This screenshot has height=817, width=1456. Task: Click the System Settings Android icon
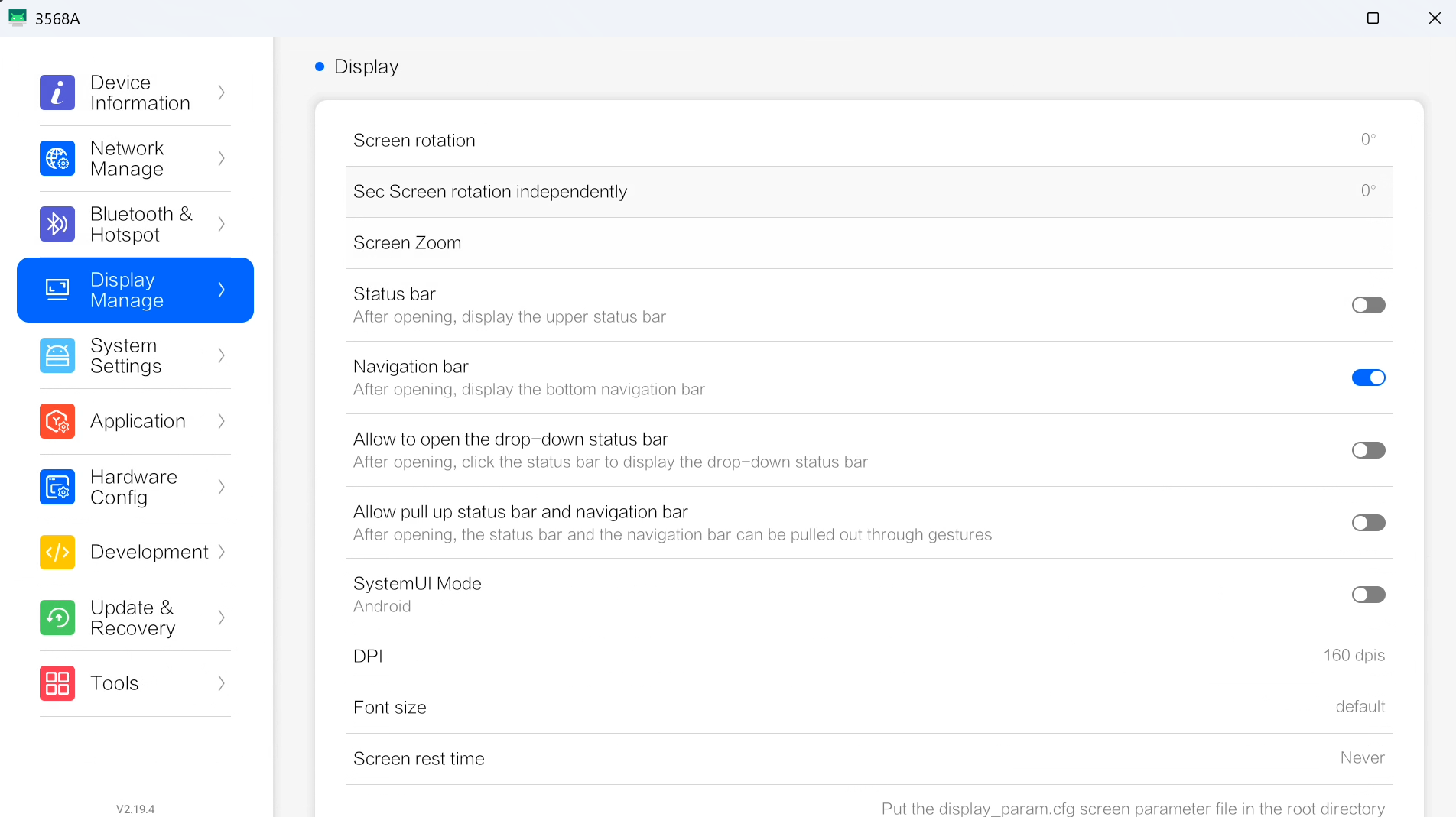[x=57, y=355]
